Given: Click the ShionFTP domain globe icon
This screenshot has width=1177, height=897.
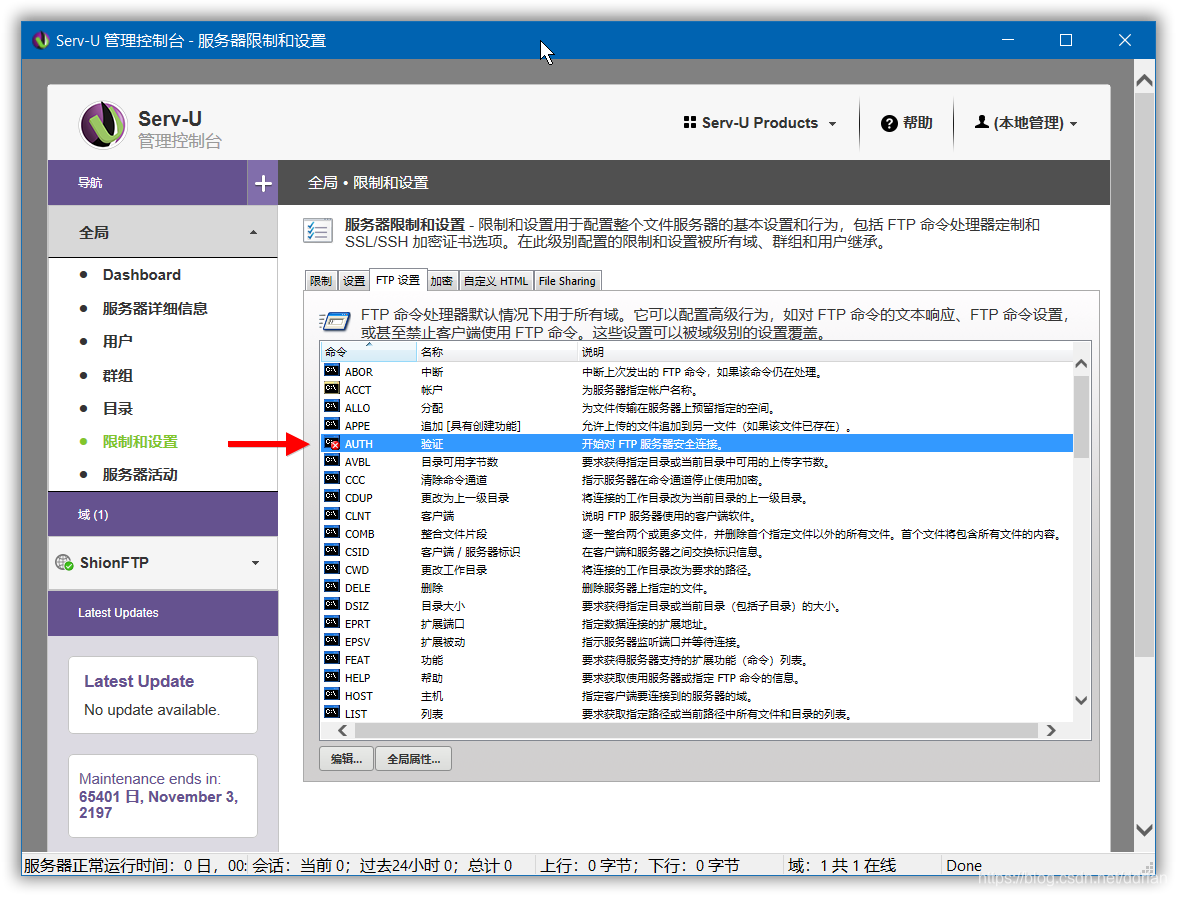Looking at the screenshot, I should 65,562.
